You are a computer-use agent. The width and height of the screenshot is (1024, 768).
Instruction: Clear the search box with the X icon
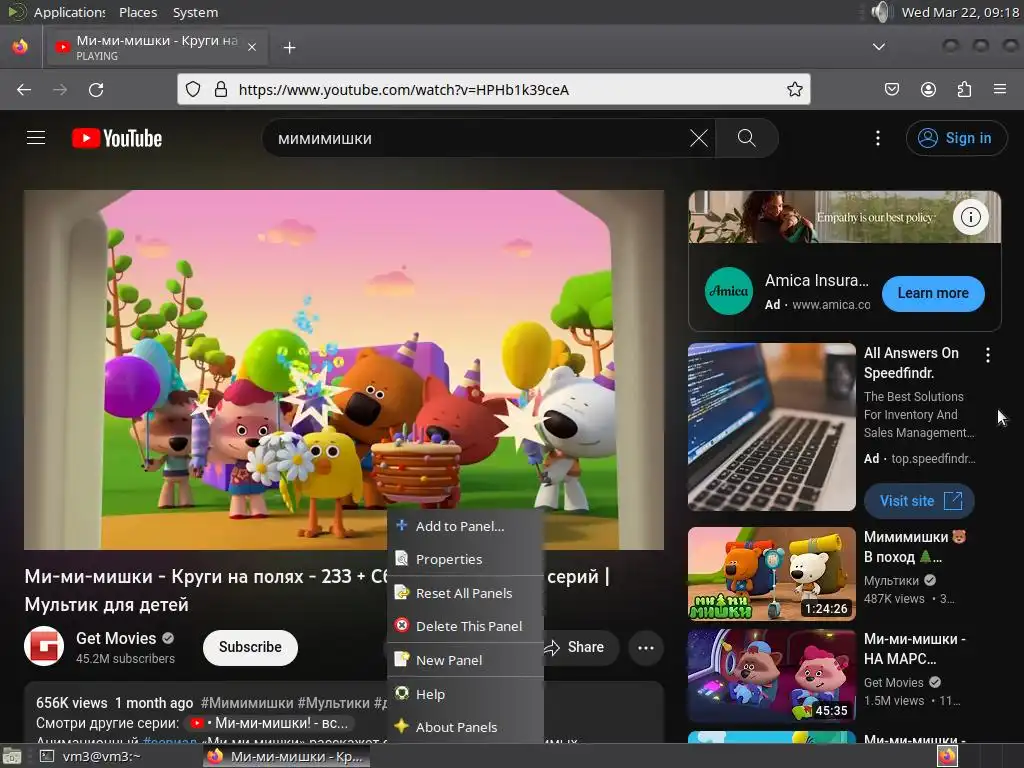click(699, 138)
